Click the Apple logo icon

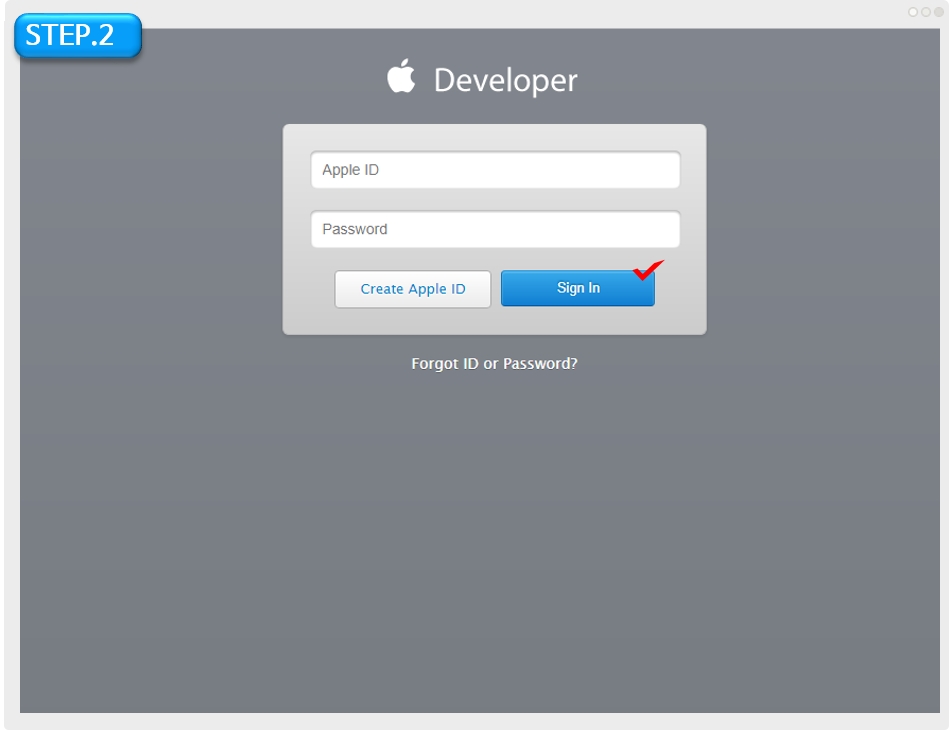tap(401, 77)
